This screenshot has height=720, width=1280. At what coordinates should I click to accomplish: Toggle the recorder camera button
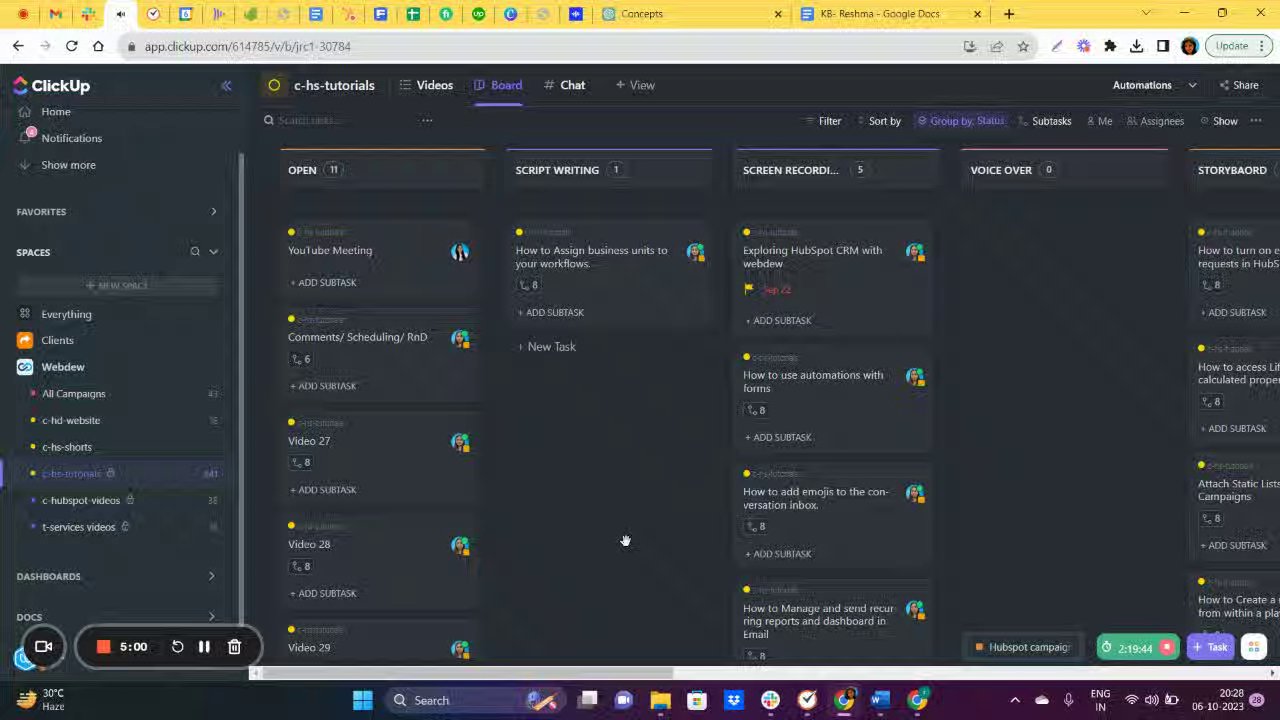tap(43, 647)
